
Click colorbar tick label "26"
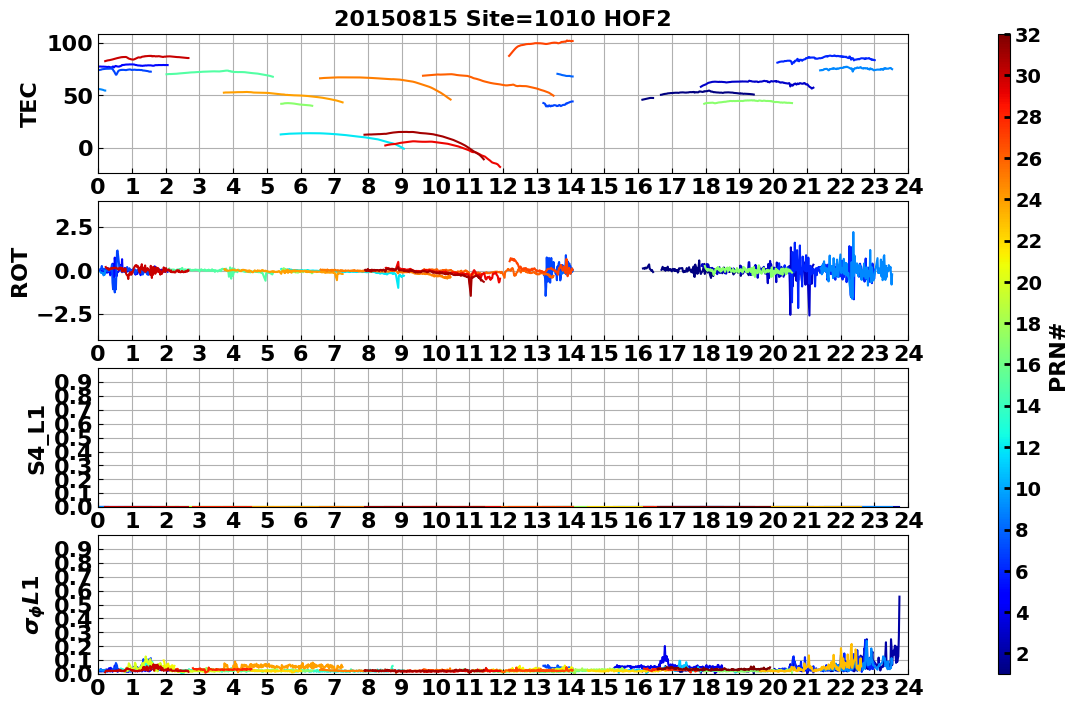coord(1028,159)
